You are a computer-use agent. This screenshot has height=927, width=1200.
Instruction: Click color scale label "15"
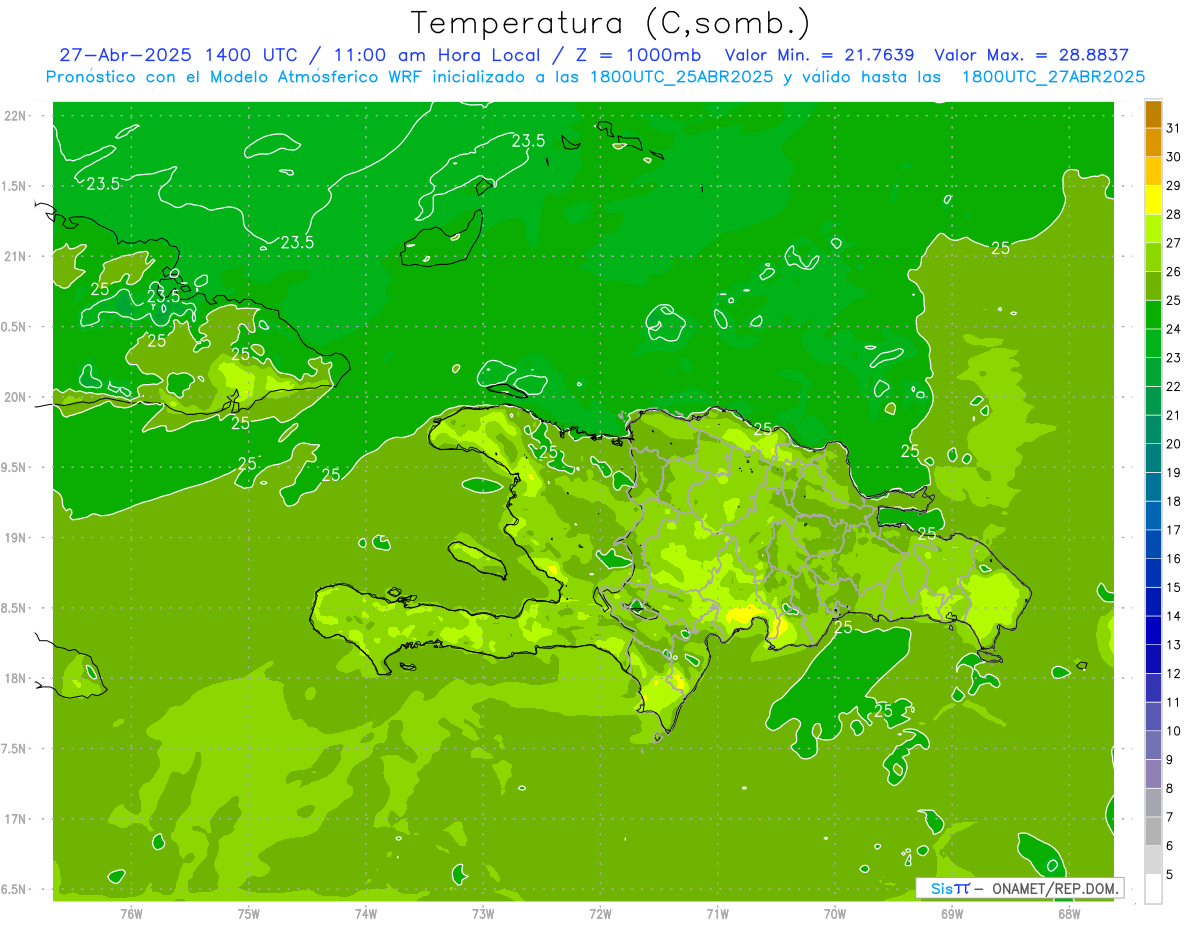tap(1174, 588)
